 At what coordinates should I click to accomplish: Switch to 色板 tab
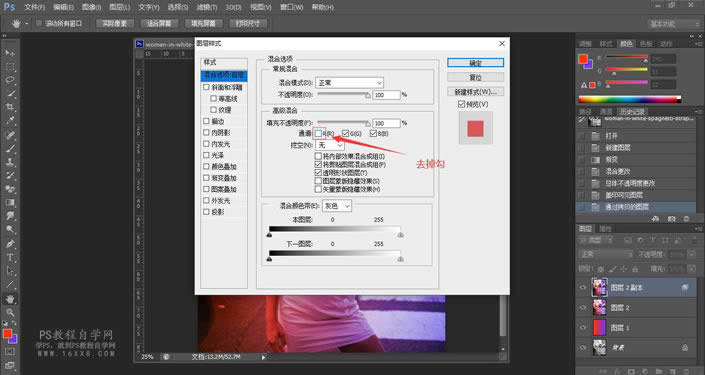(646, 44)
